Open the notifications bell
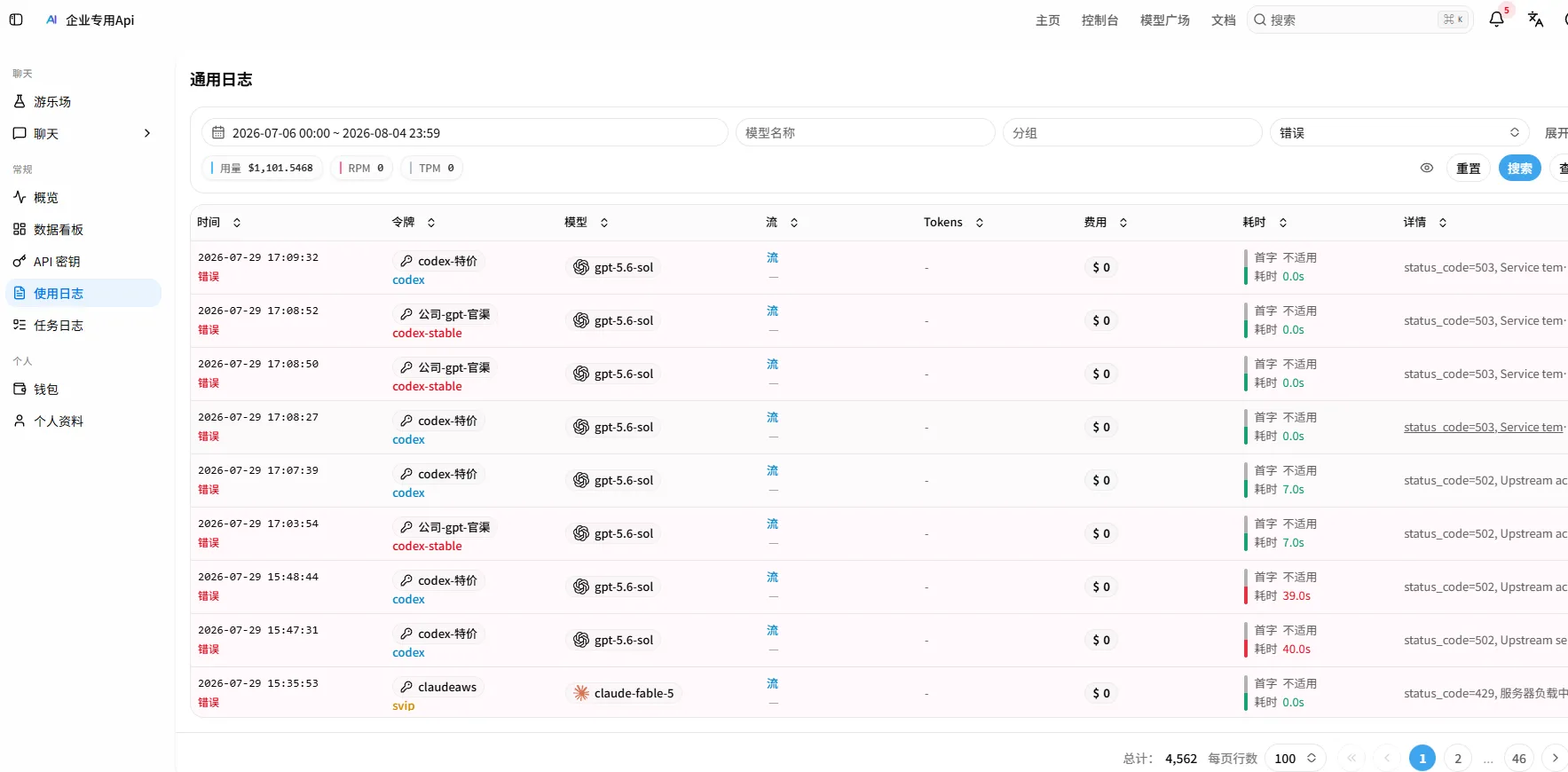Viewport: 1568px width, 772px height. pos(1496,20)
